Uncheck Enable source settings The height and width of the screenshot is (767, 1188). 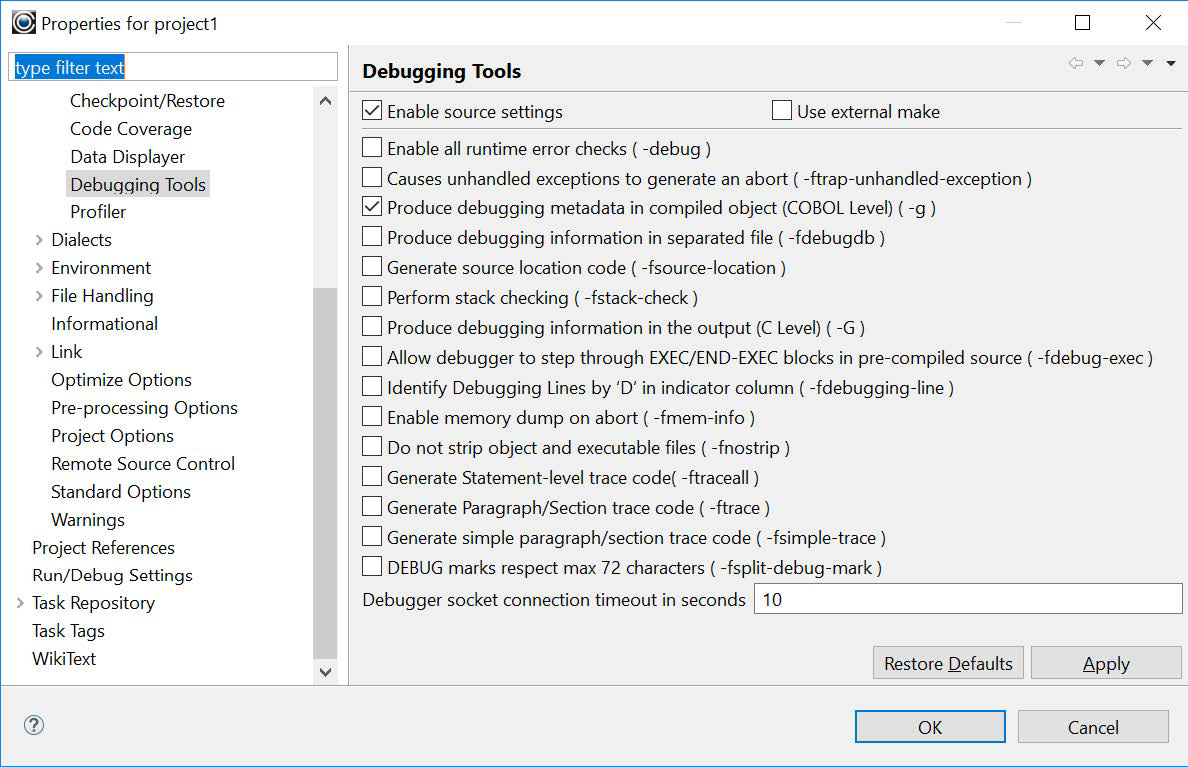[x=371, y=112]
